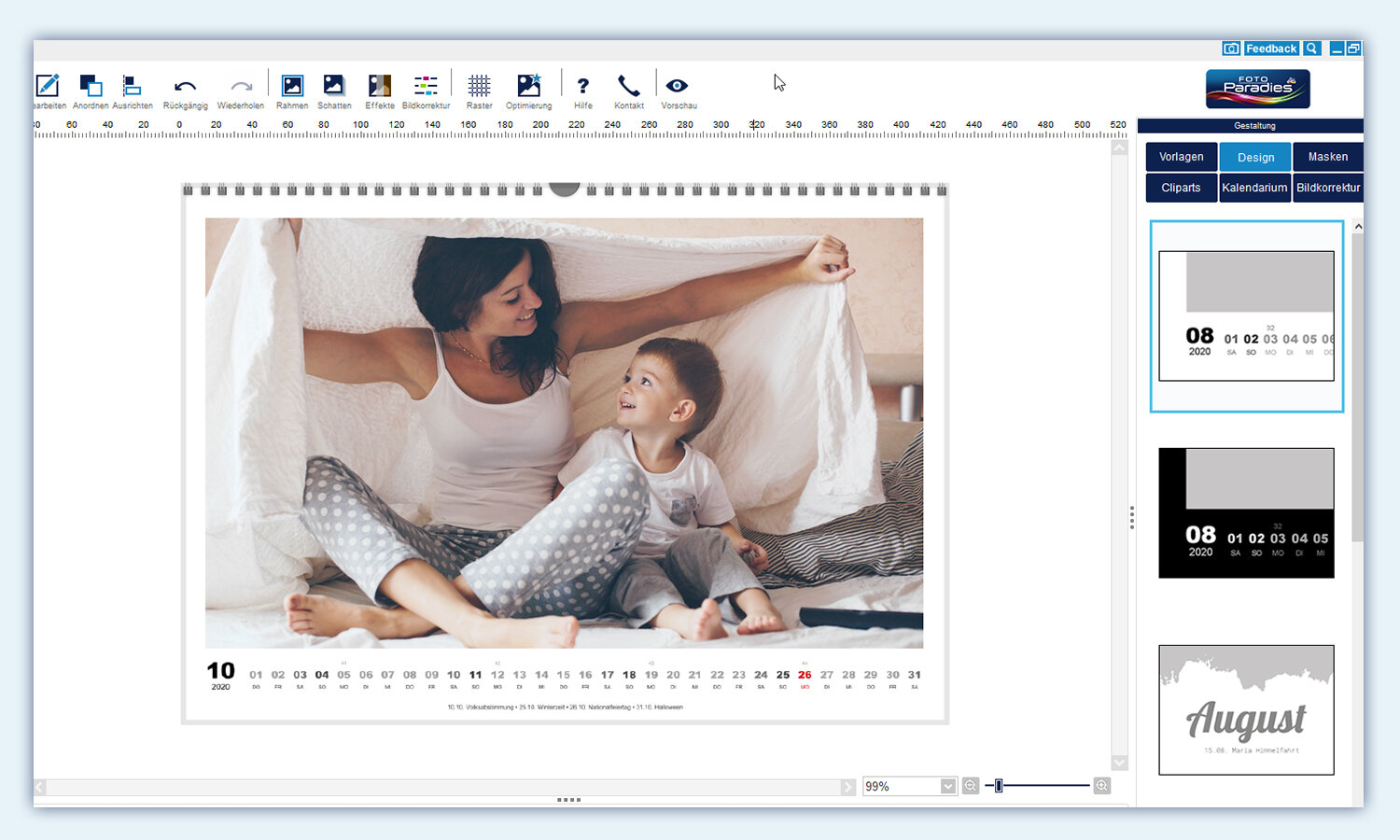Choose the August script design thumbnail

click(x=1246, y=709)
